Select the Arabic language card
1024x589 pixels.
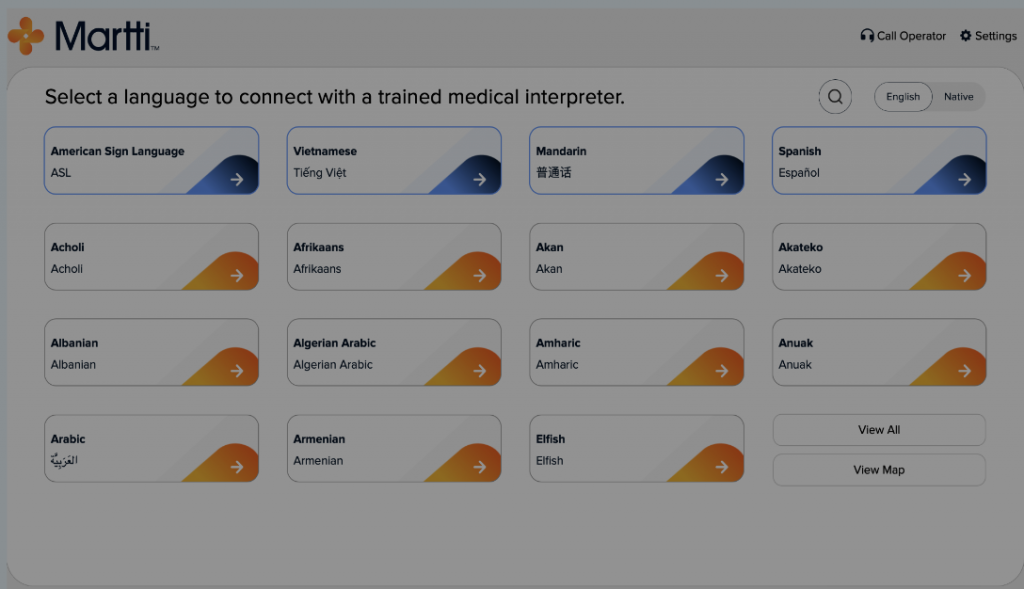coord(152,449)
